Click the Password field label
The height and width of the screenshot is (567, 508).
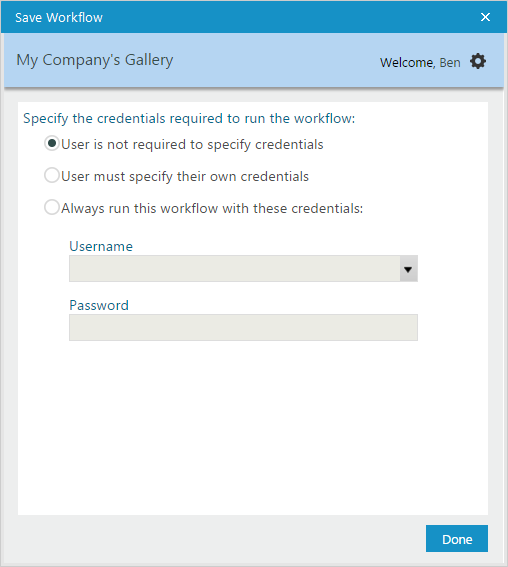(99, 306)
